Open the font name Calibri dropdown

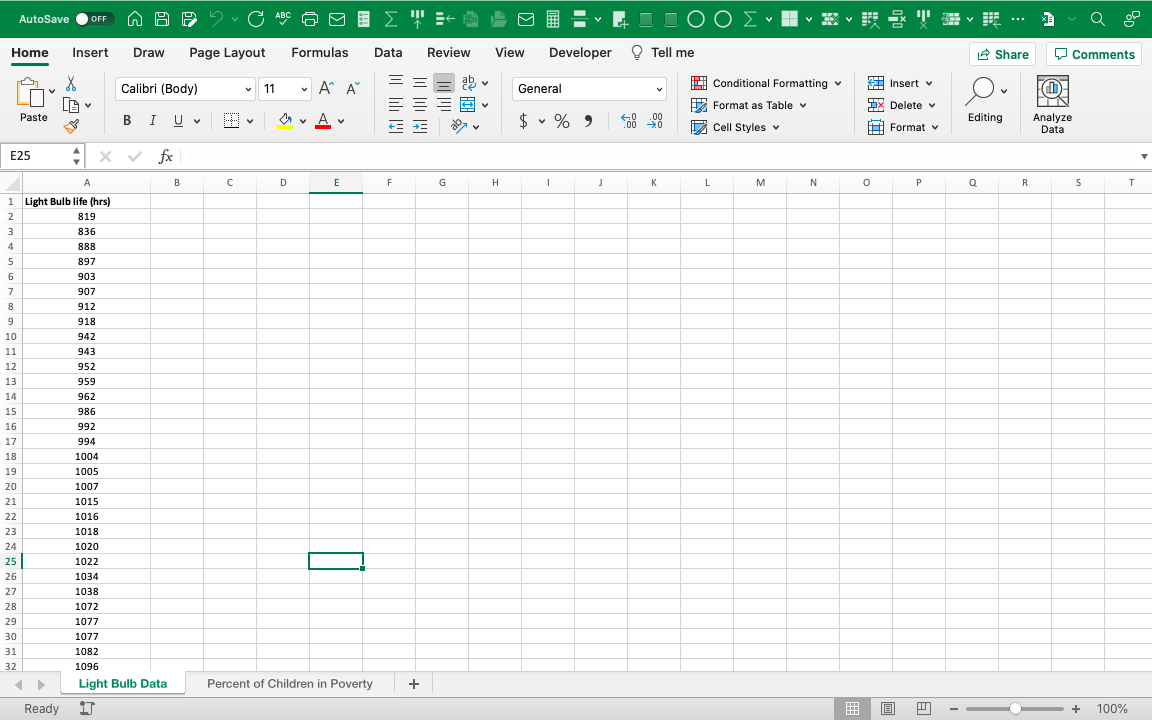pyautogui.click(x=248, y=89)
